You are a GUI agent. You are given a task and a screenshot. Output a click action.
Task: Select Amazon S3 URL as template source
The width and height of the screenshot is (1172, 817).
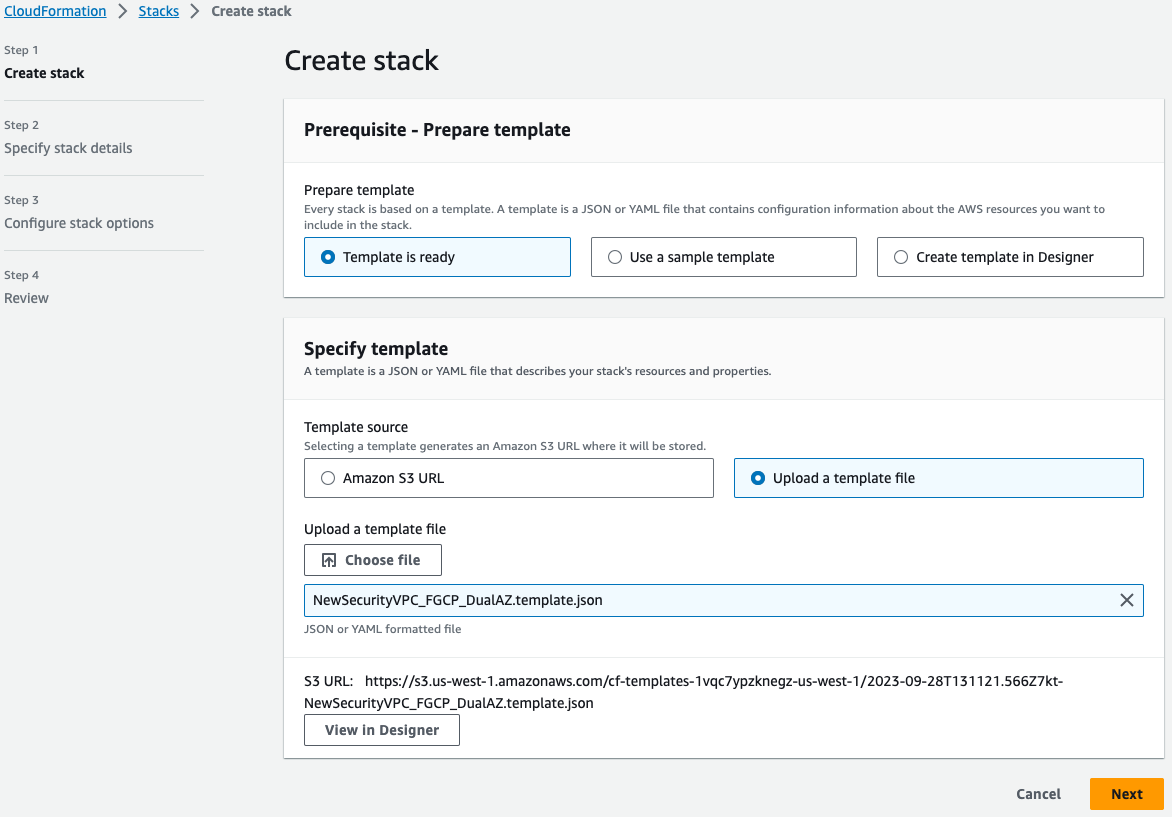[x=508, y=478]
